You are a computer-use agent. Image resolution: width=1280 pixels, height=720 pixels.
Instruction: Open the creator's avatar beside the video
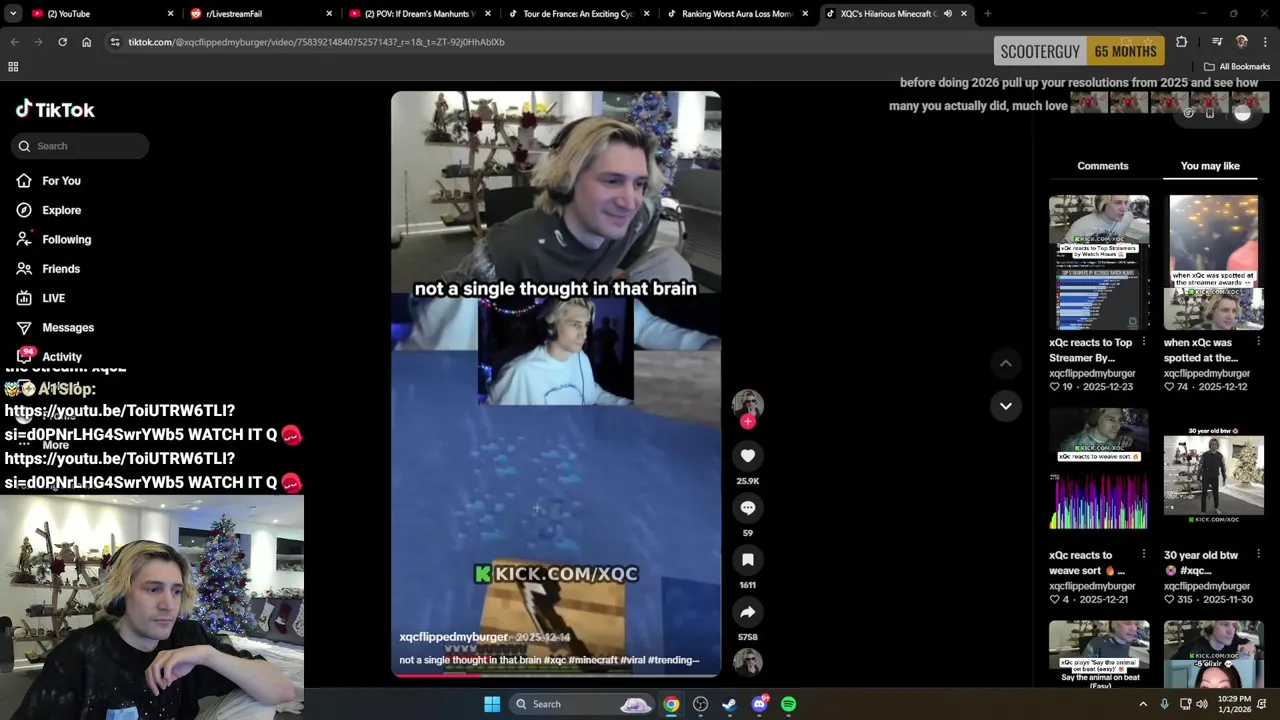click(x=747, y=403)
